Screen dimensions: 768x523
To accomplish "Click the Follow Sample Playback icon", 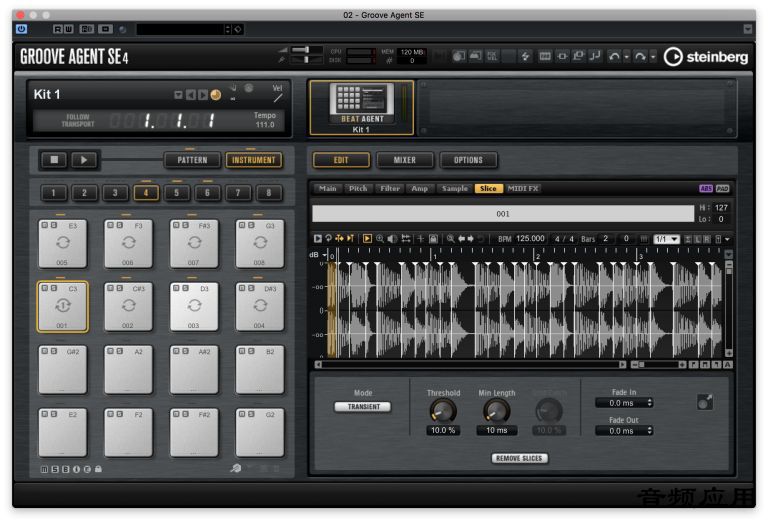I will point(350,238).
